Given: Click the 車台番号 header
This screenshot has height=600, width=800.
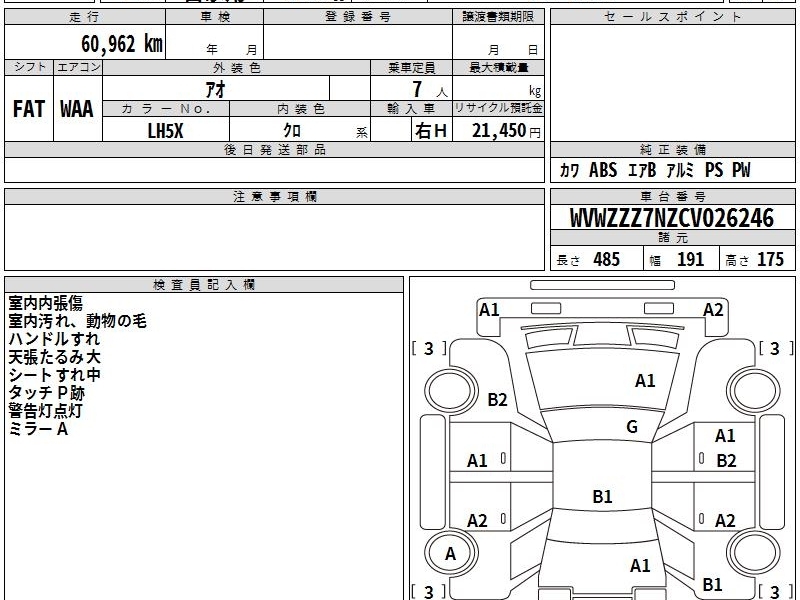Looking at the screenshot, I should (x=672, y=196).
